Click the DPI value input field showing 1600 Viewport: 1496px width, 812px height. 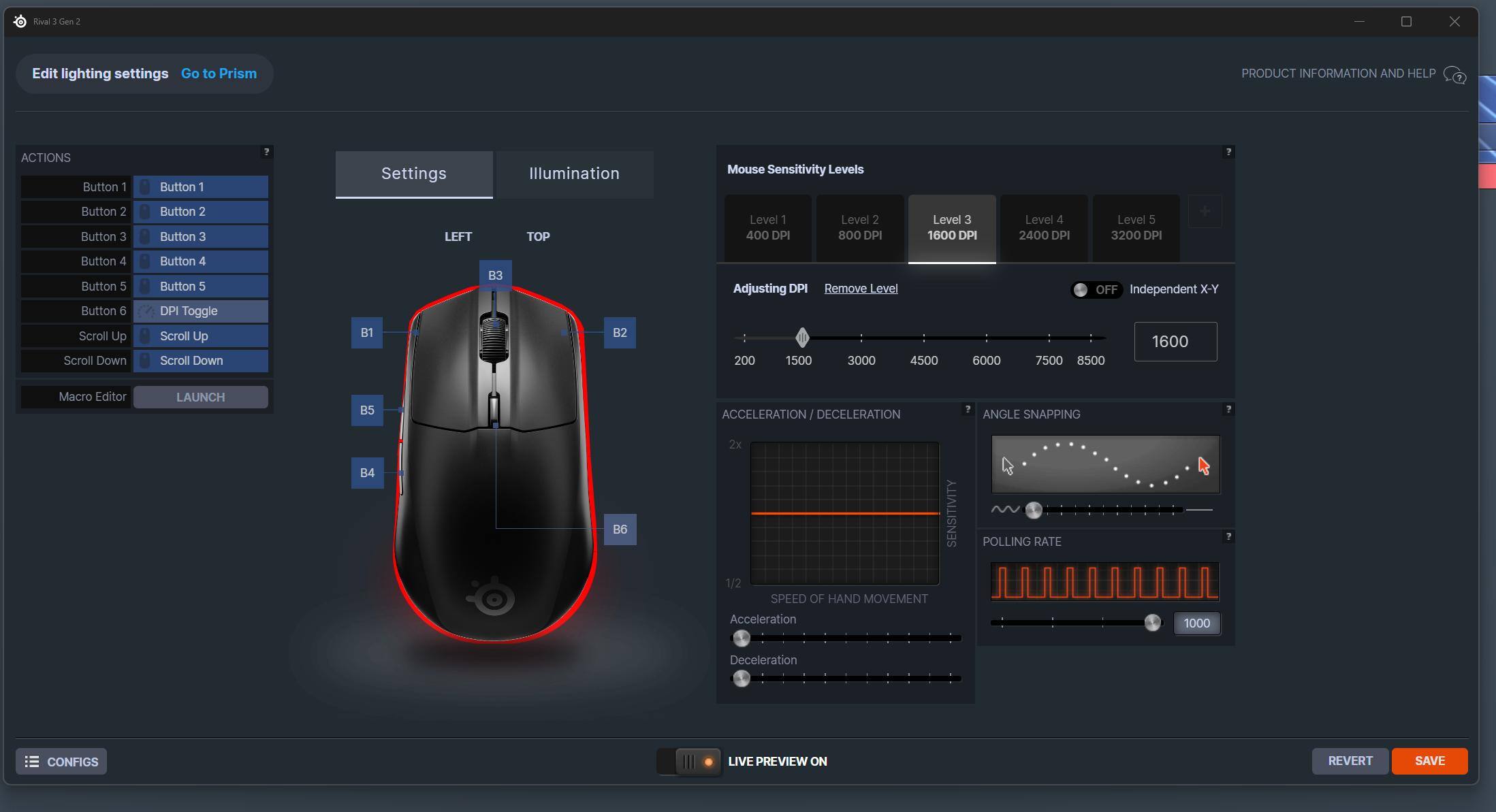pos(1175,342)
